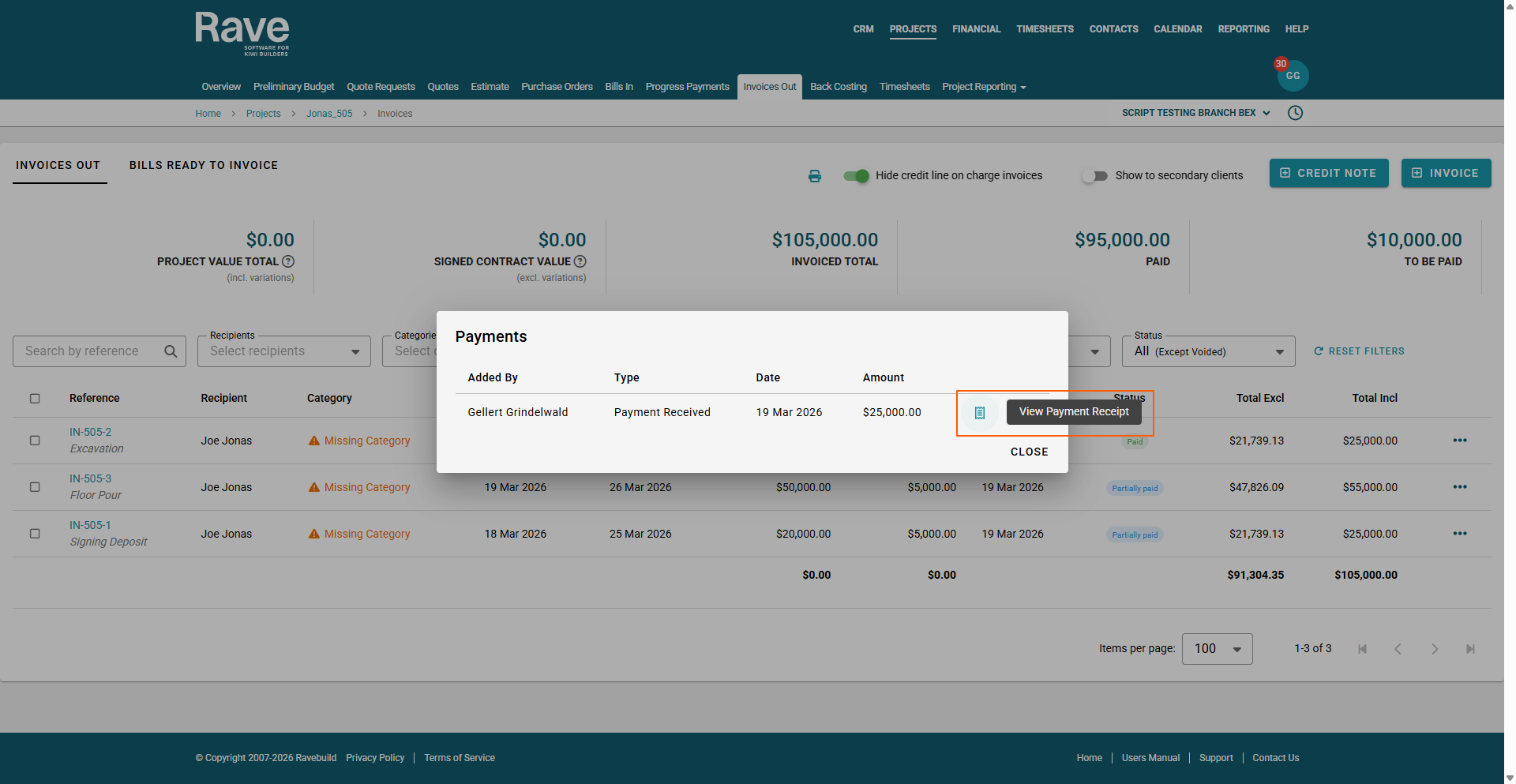Viewport: 1516px width, 784px height.
Task: Go to last page of invoice list
Action: tap(1469, 649)
